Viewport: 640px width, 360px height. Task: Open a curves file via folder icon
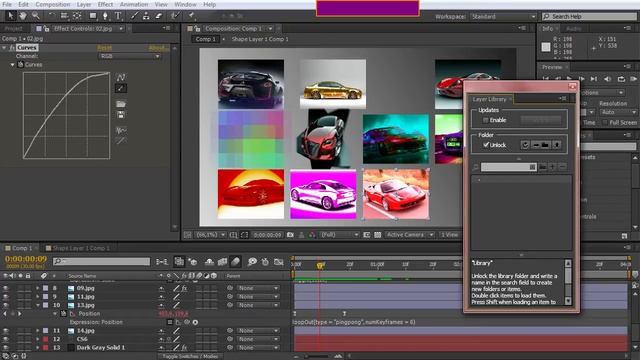(x=121, y=104)
